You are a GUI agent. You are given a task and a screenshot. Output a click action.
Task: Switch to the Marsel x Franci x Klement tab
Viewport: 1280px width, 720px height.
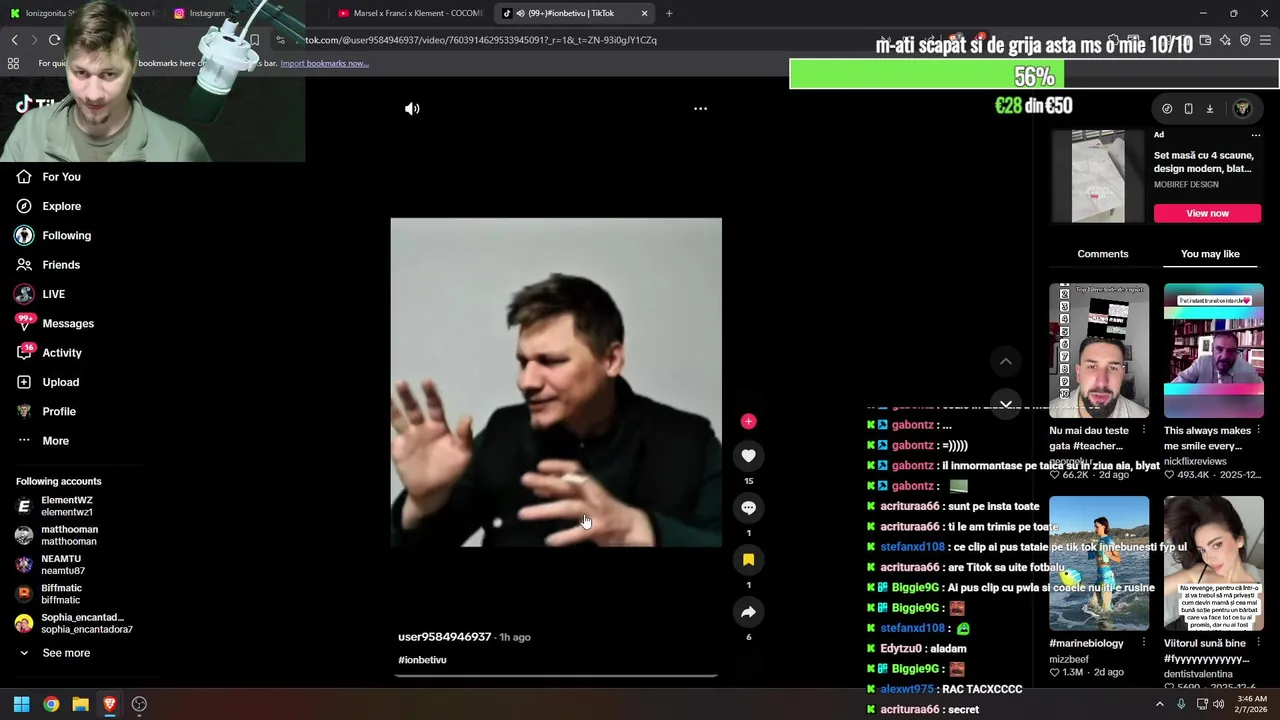click(x=410, y=13)
